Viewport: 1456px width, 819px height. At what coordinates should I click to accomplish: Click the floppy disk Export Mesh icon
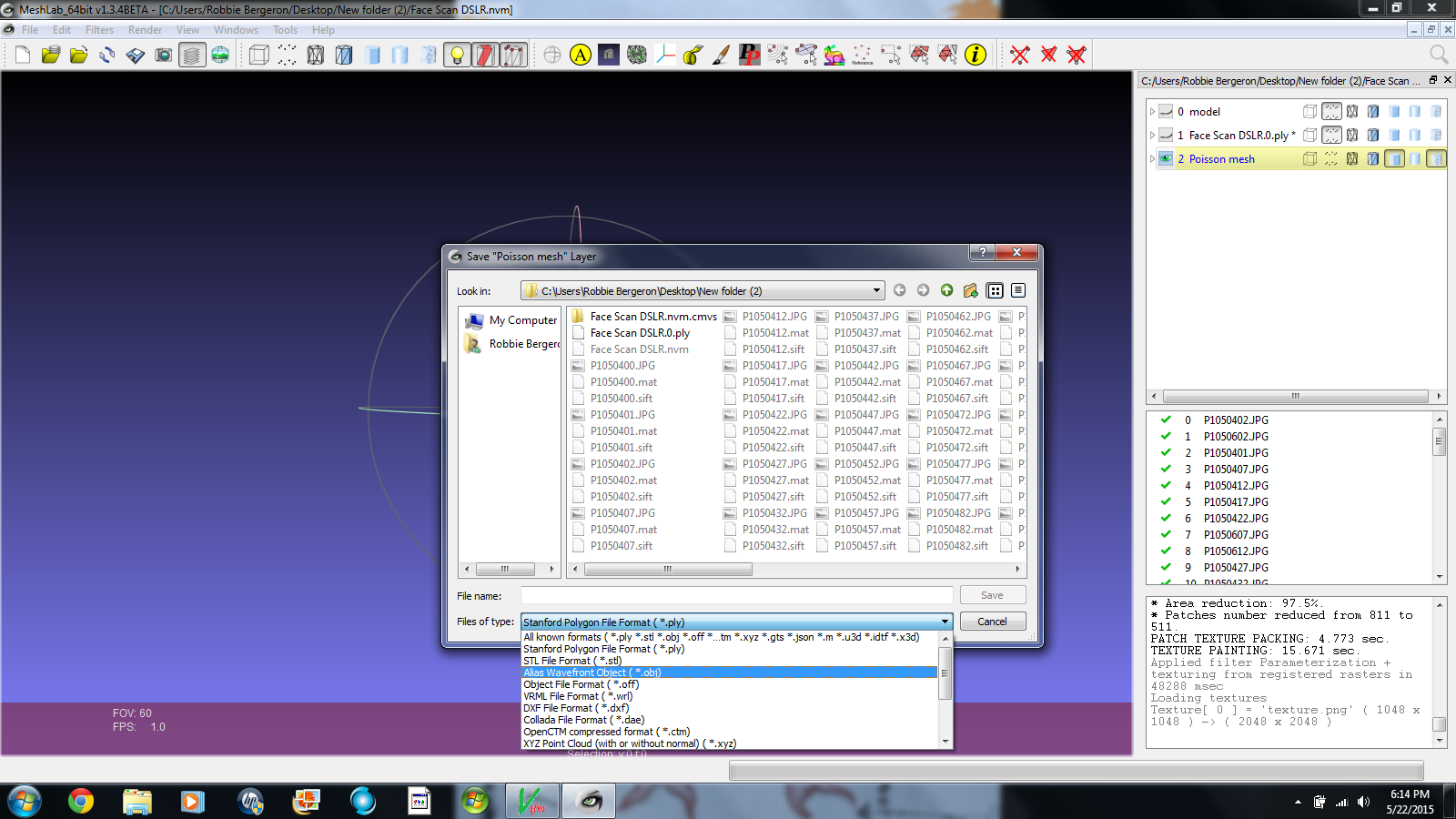(136, 56)
